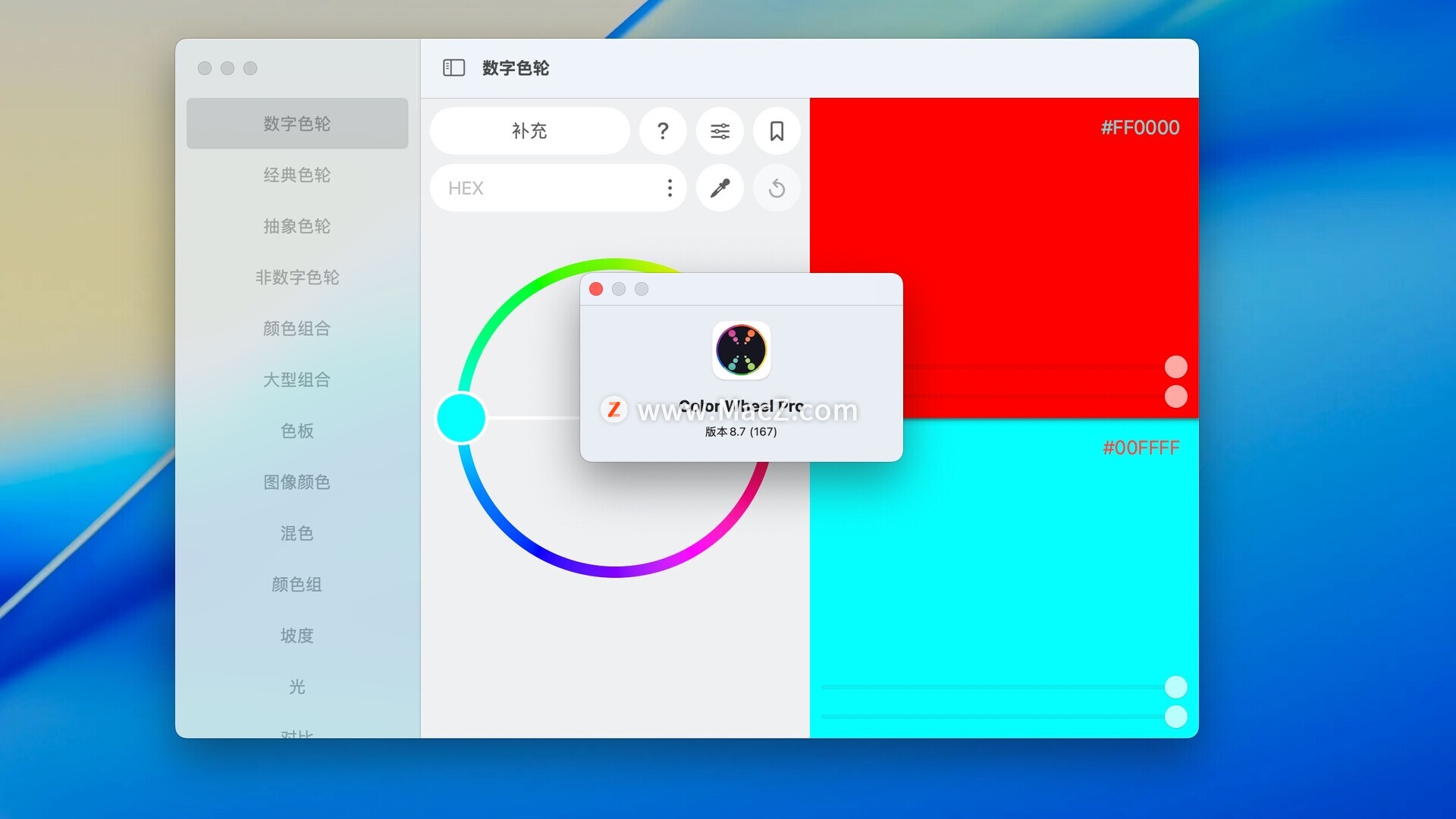
Task: Click the bottom slider knob on cyan panel
Action: [1175, 717]
